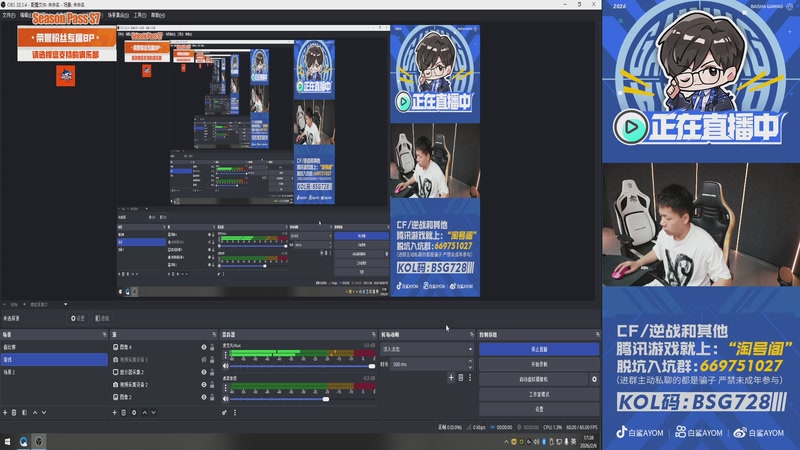Viewport: 800px width, 450px height.
Task: Open Mic/Aux channel options dots
Action: click(x=226, y=354)
